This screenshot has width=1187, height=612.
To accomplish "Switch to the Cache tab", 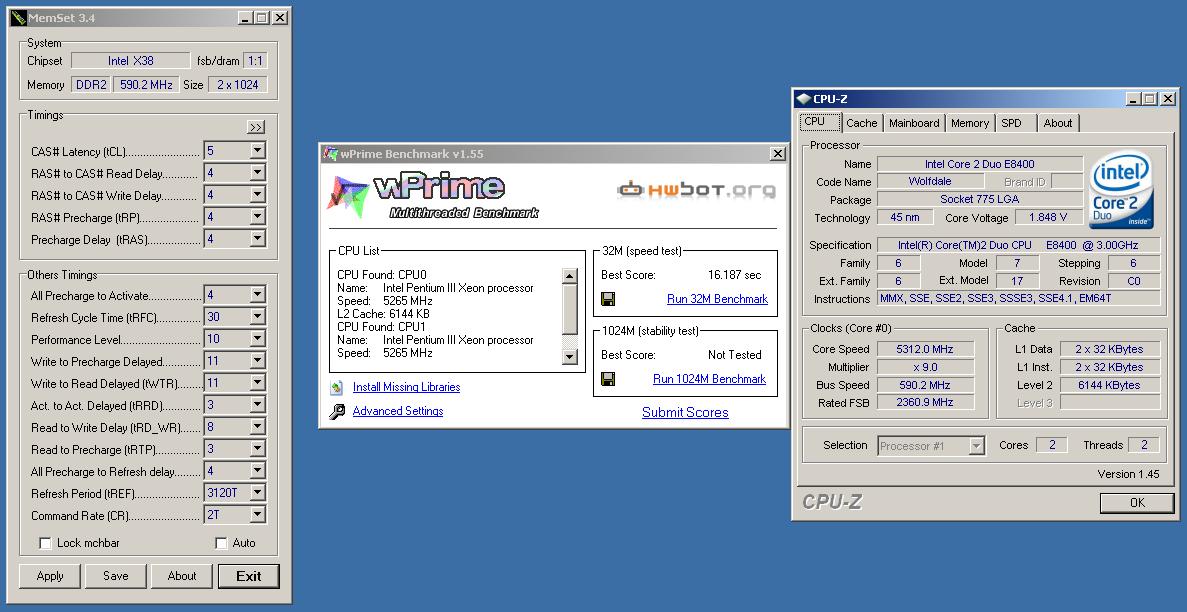I will pyautogui.click(x=861, y=123).
